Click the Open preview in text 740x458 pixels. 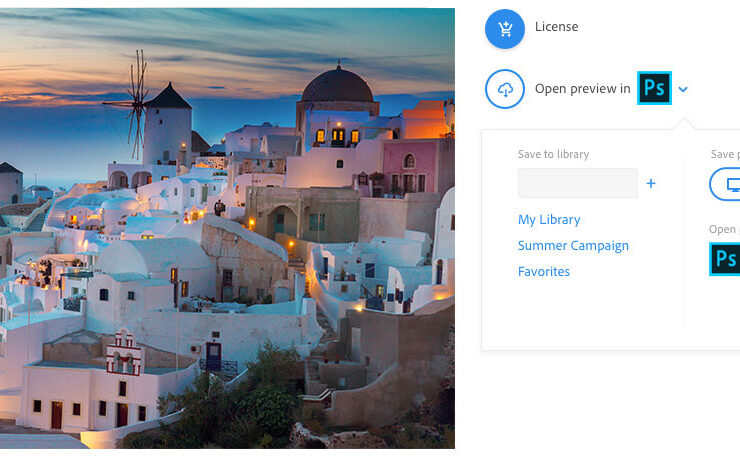(x=582, y=89)
